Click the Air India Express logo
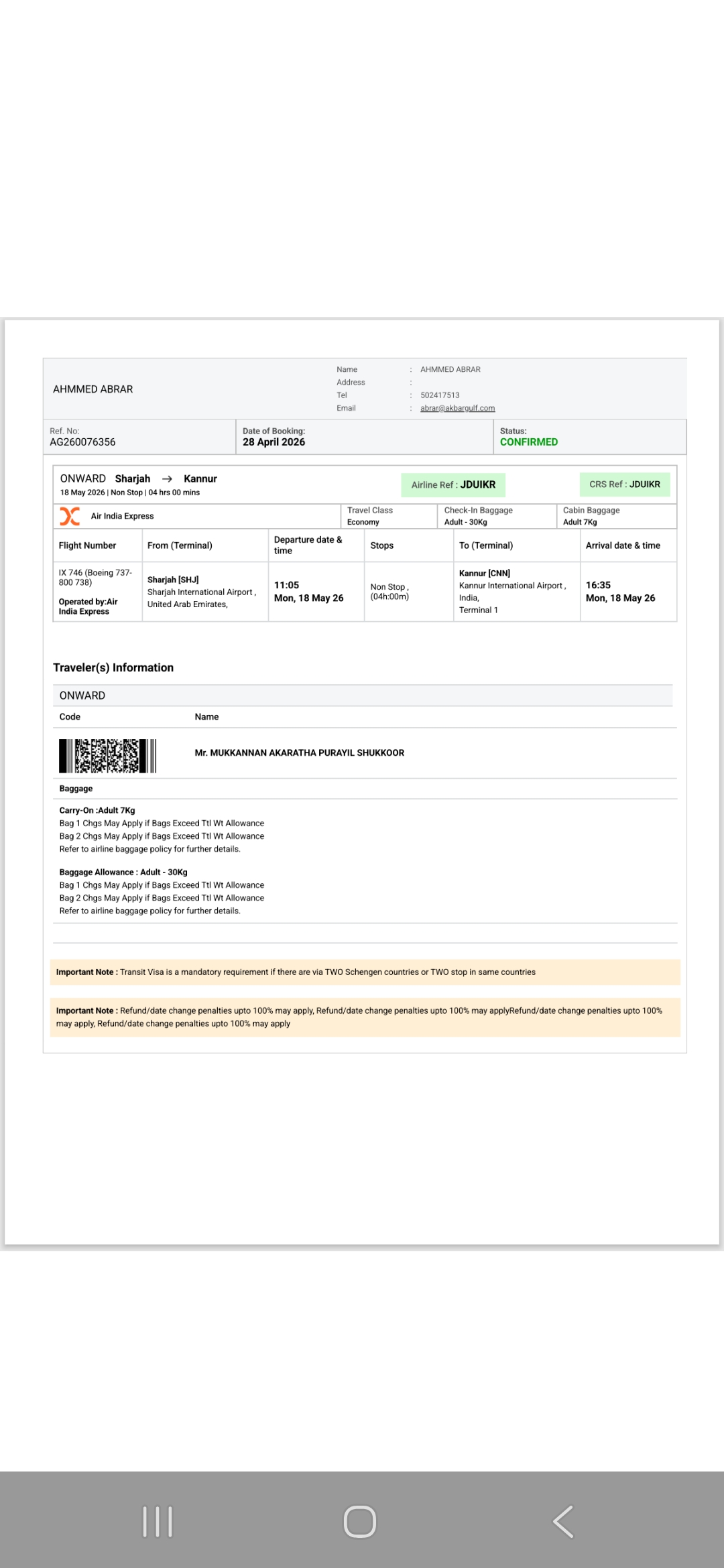This screenshot has height=1568, width=724. click(70, 516)
